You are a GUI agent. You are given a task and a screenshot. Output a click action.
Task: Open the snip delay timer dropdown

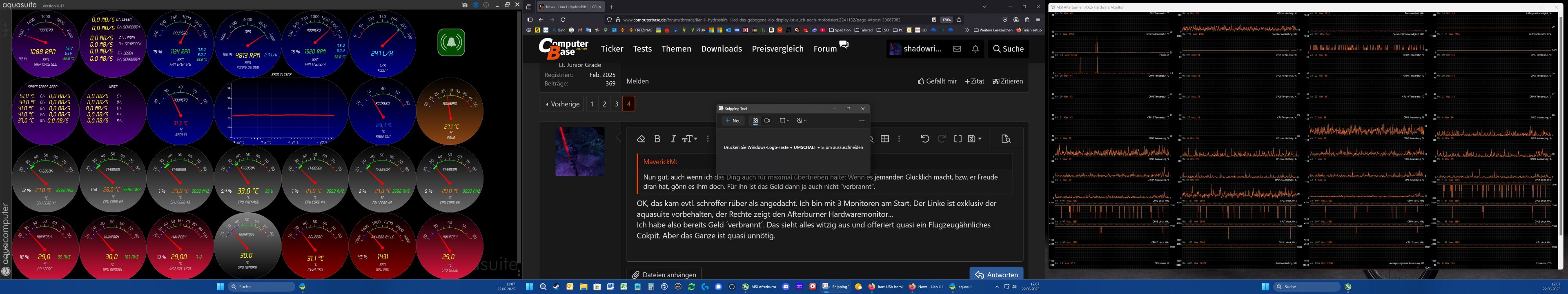point(802,120)
